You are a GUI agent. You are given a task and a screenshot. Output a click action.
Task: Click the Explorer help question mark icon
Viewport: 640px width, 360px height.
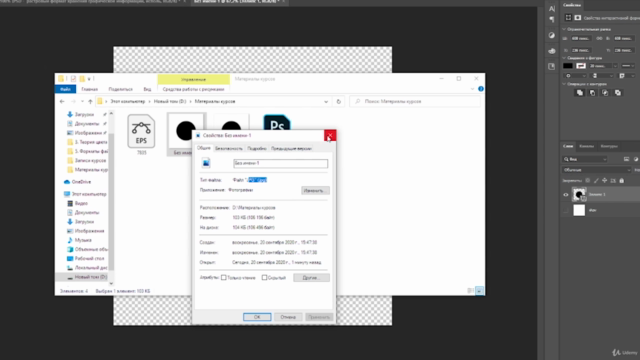[x=481, y=89]
